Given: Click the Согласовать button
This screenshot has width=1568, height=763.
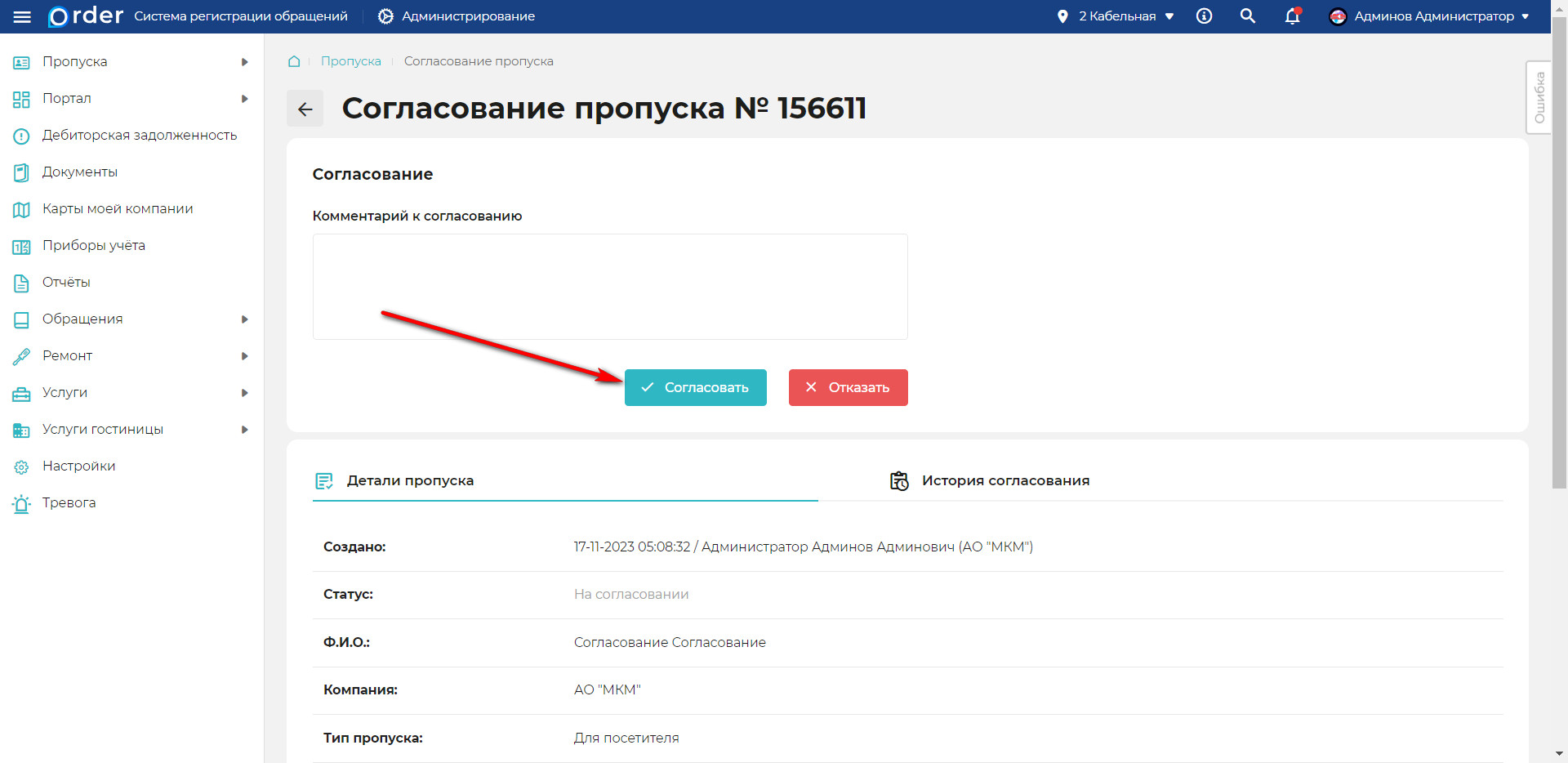Looking at the screenshot, I should pyautogui.click(x=695, y=387).
